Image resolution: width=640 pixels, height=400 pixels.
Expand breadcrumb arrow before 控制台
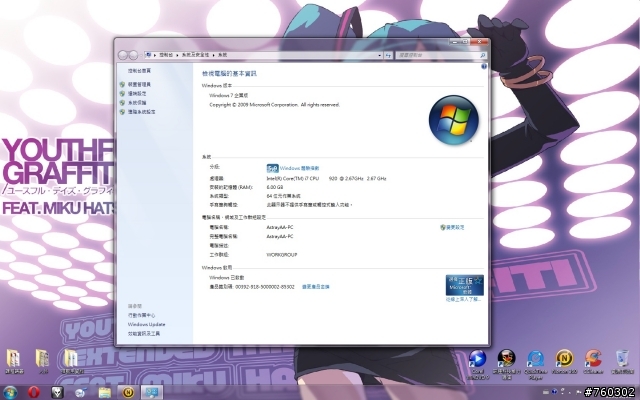point(155,55)
